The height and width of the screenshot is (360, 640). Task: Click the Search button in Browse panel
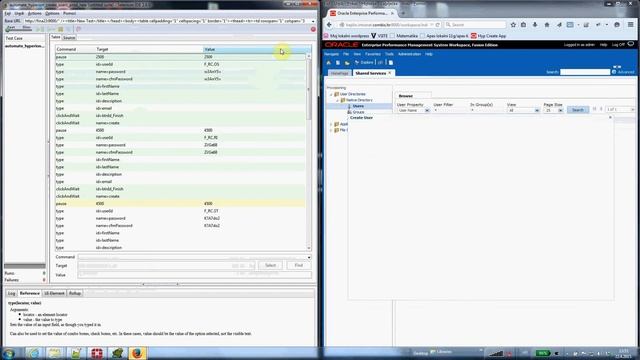[x=578, y=110]
